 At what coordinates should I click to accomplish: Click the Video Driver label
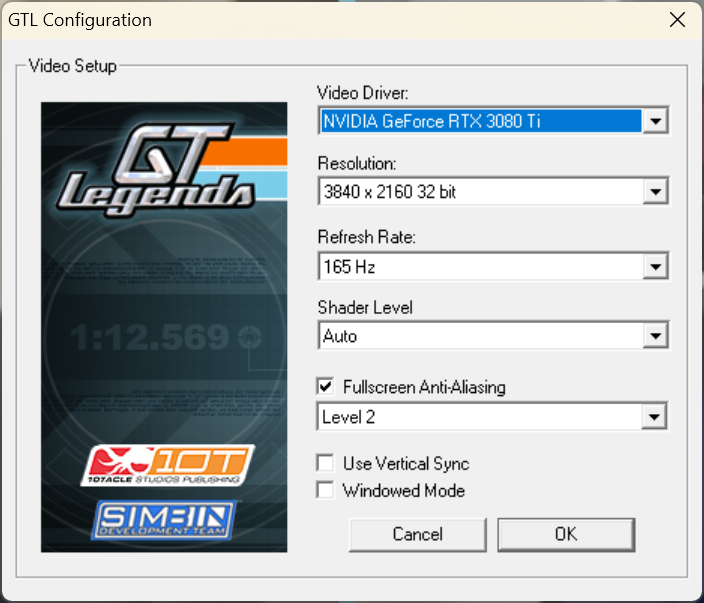tap(363, 93)
